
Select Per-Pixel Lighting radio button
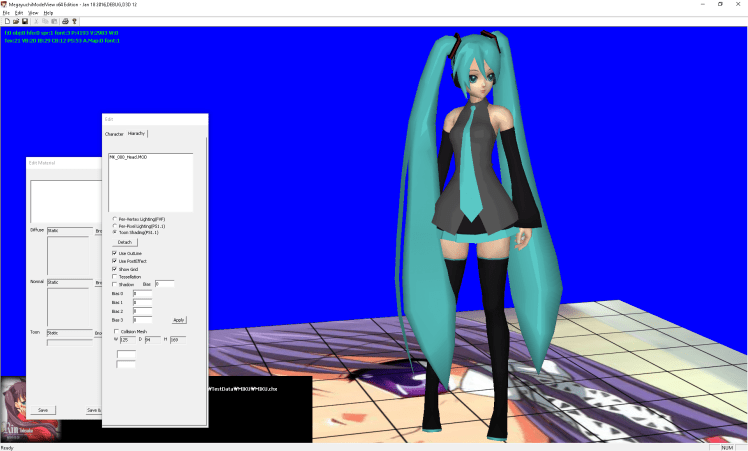tap(115, 226)
